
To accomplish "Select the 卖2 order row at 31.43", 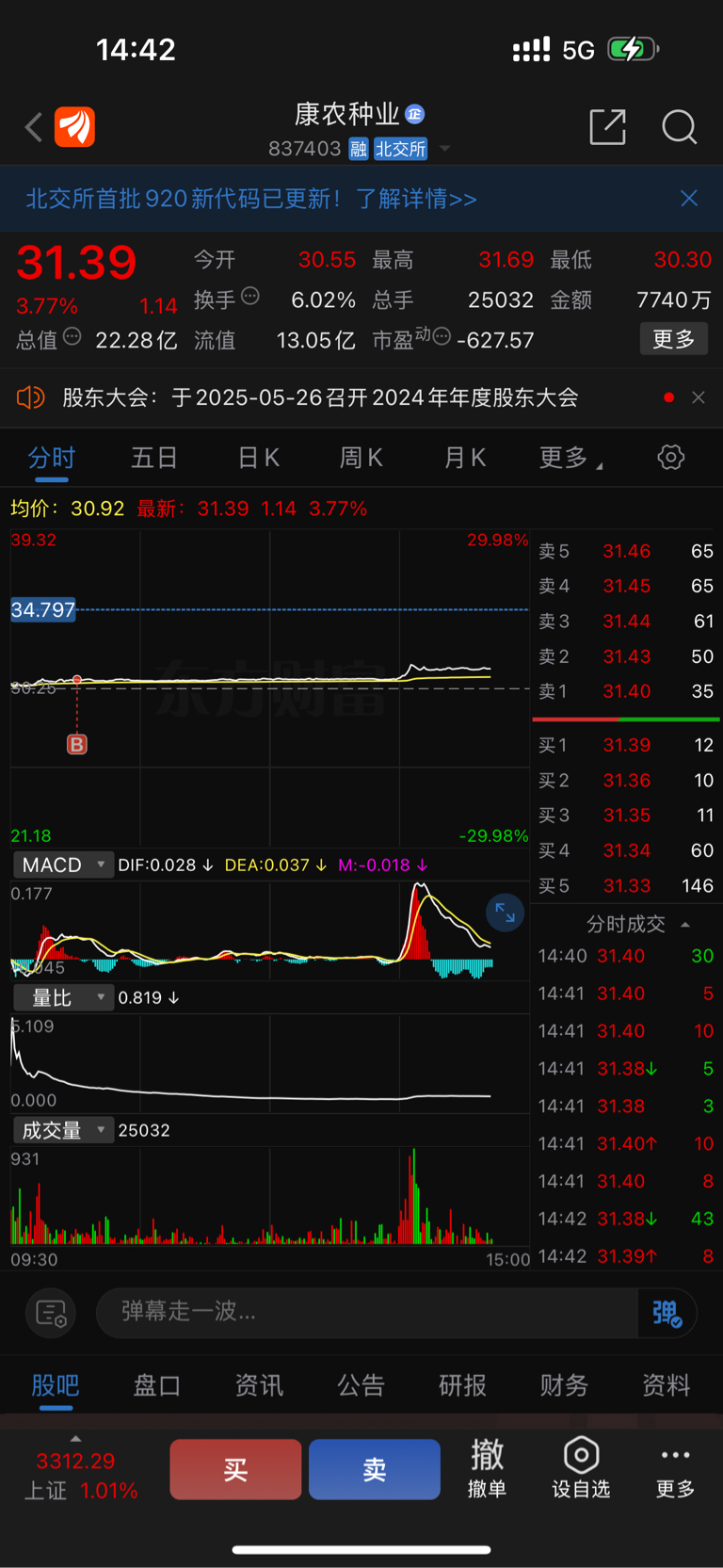I will pyautogui.click(x=626, y=656).
